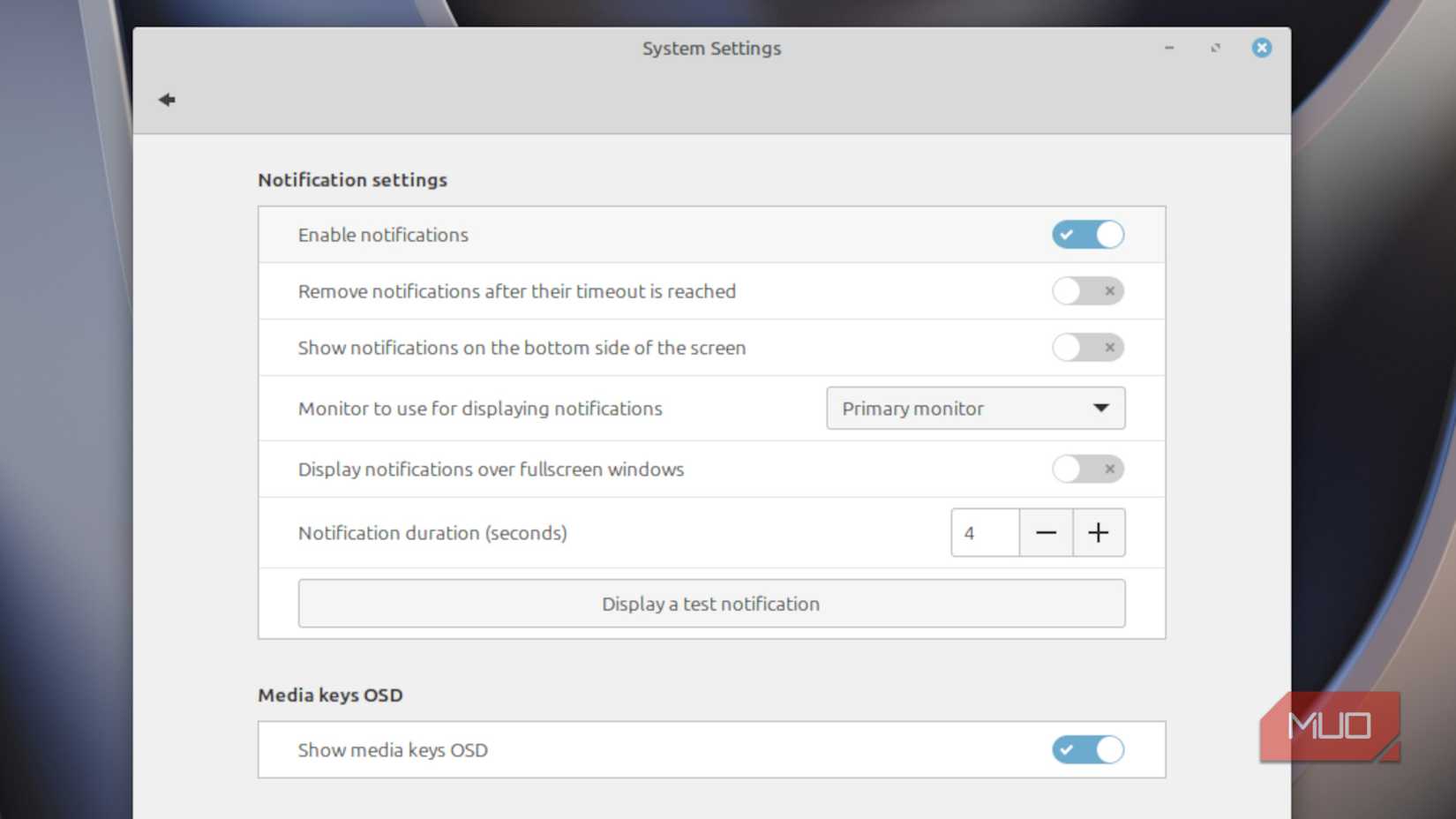This screenshot has height=819, width=1456.
Task: Disable the Enable notifications switch
Action: pos(1087,235)
